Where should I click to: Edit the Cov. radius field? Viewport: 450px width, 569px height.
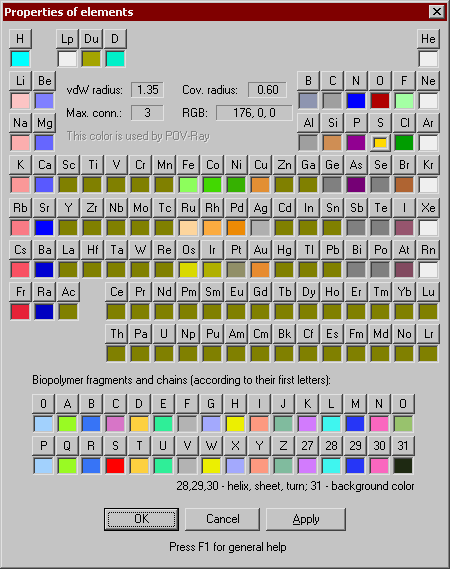coord(267,90)
